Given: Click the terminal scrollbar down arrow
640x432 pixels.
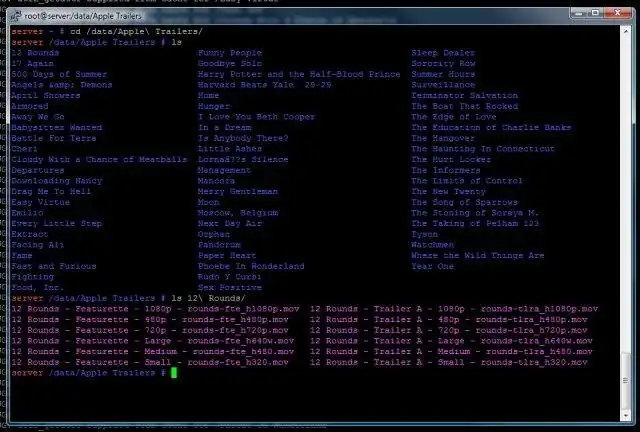Looking at the screenshot, I should 626,416.
